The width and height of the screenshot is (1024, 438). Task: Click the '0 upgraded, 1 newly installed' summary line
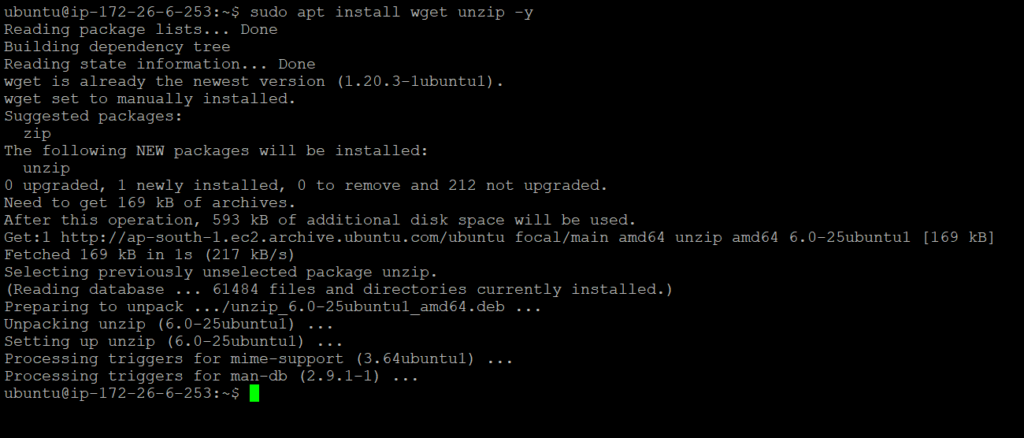coord(305,186)
